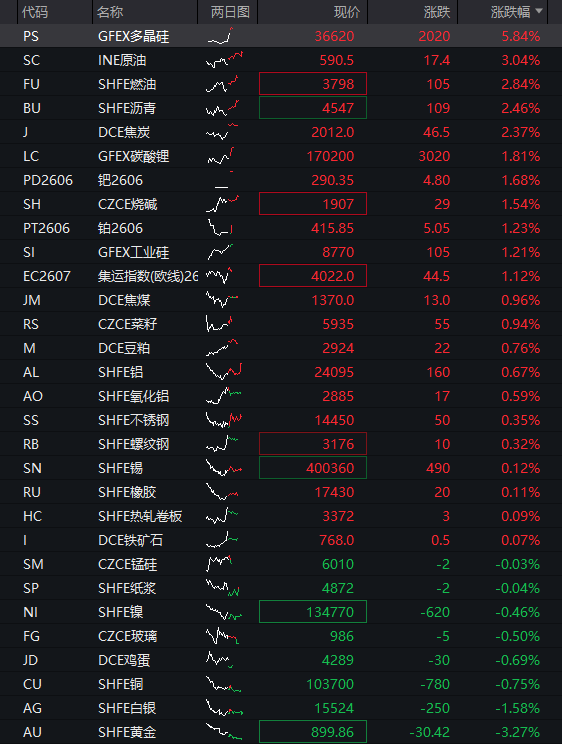Select the PD2606 palladium contract code
This screenshot has width=562, height=744.
pos(48,180)
